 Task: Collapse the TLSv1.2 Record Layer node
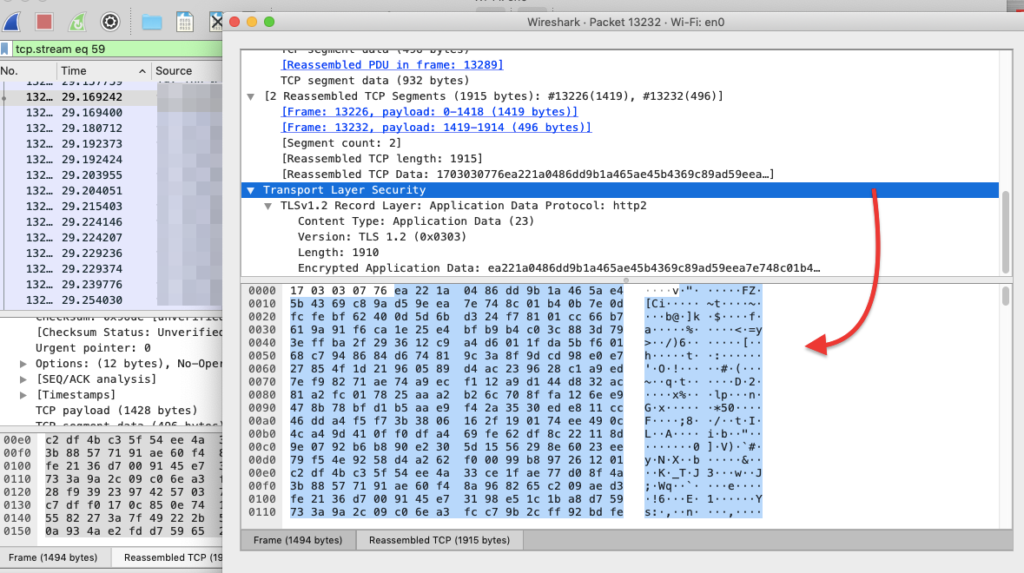coord(268,206)
